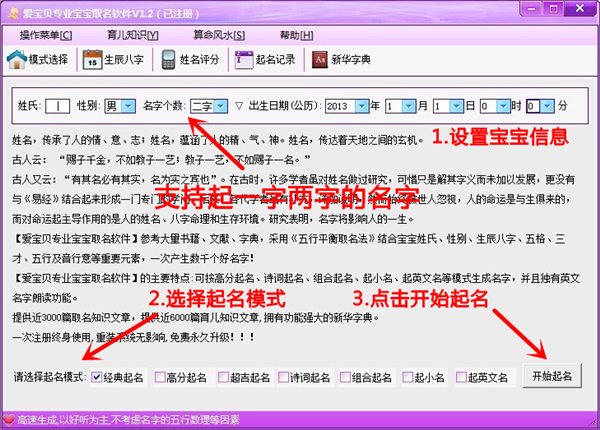Open 新华字典 dictionary icon
This screenshot has height=430, width=600.
[320, 60]
